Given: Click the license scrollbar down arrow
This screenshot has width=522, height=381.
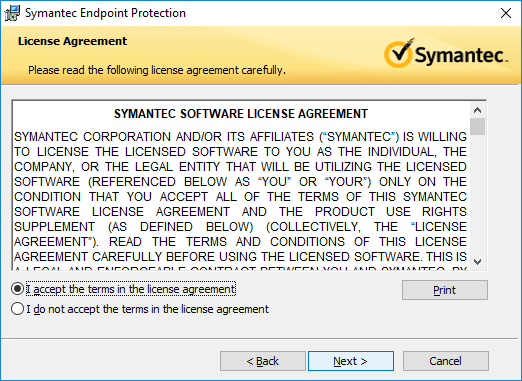Looking at the screenshot, I should click(477, 262).
